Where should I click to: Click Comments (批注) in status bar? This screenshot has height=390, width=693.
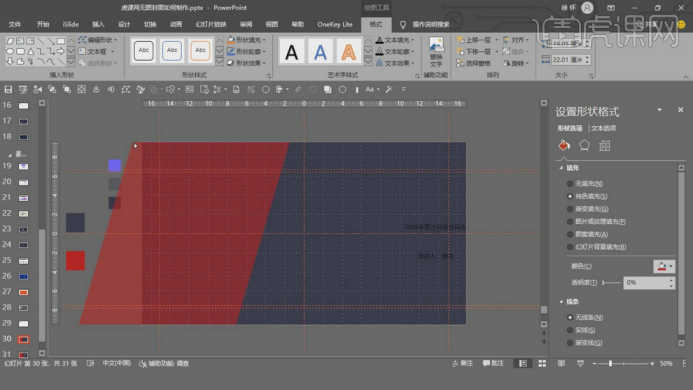point(493,363)
